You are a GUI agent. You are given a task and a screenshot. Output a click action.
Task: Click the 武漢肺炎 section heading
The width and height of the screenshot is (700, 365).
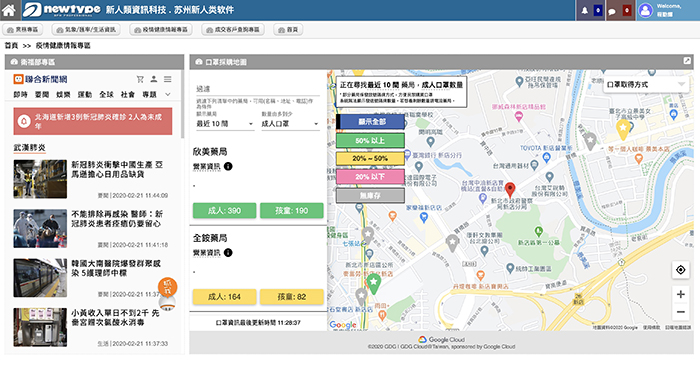29,148
